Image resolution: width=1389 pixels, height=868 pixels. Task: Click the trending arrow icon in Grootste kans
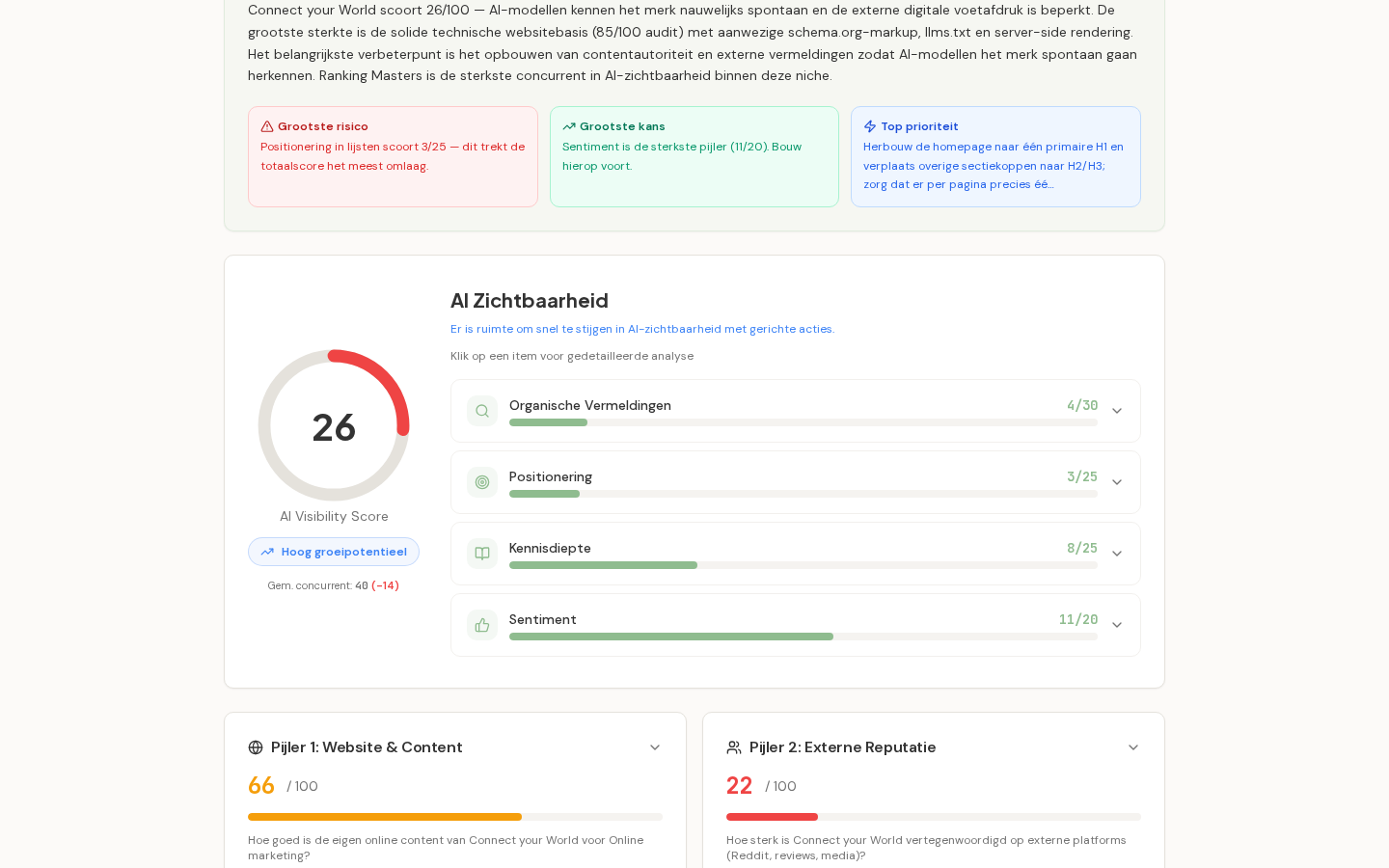click(569, 126)
